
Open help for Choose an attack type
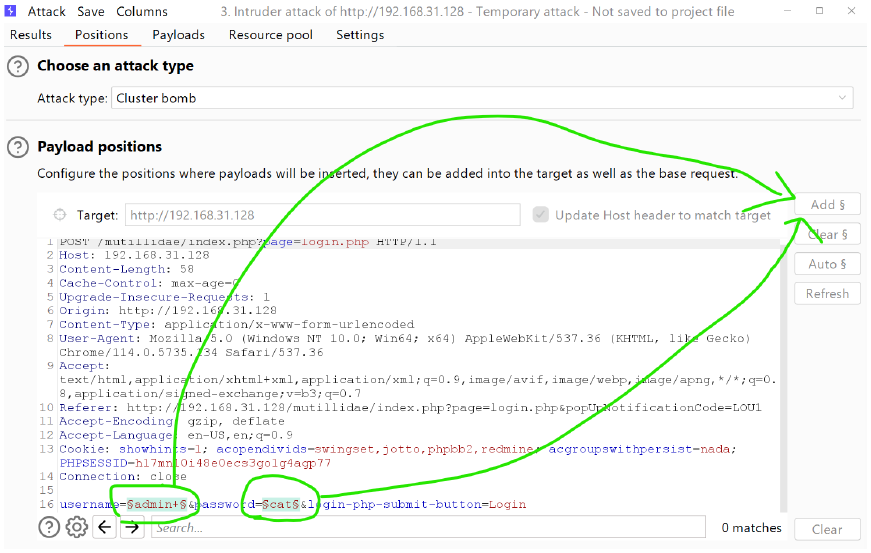tap(18, 67)
